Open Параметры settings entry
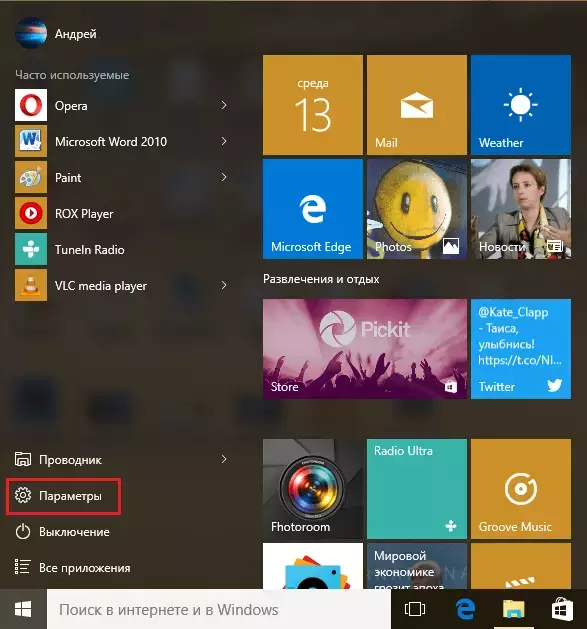This screenshot has height=629, width=587. (63, 496)
